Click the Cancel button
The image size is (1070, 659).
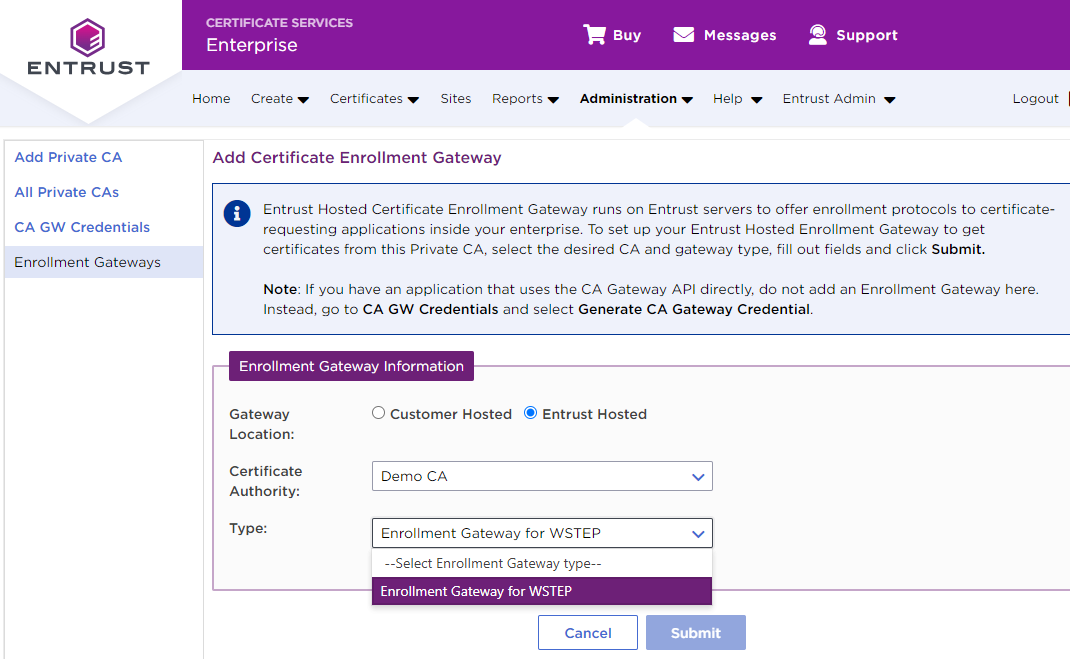point(588,633)
